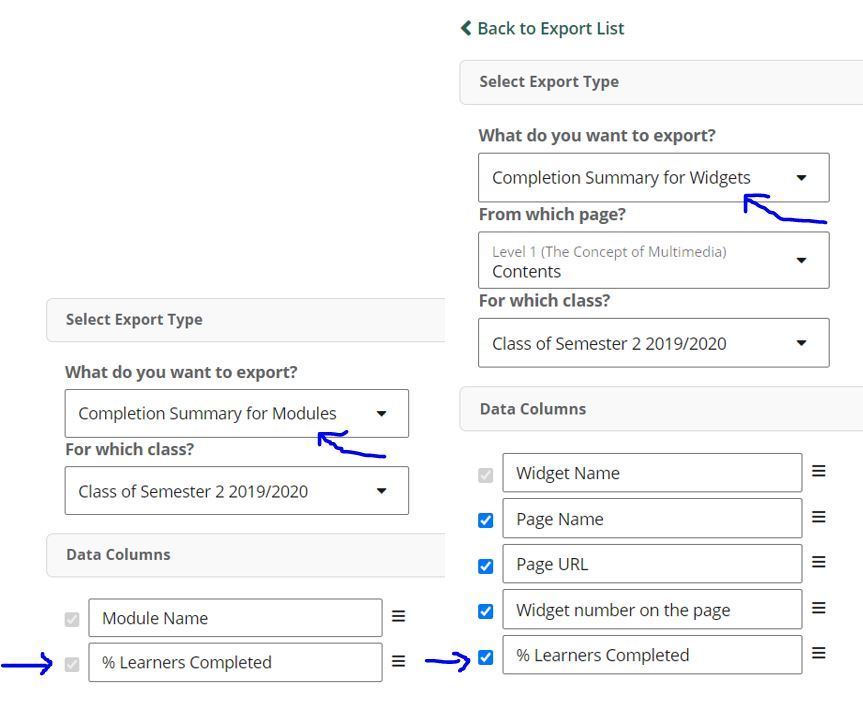Click the left Select Export Type header

[245, 320]
